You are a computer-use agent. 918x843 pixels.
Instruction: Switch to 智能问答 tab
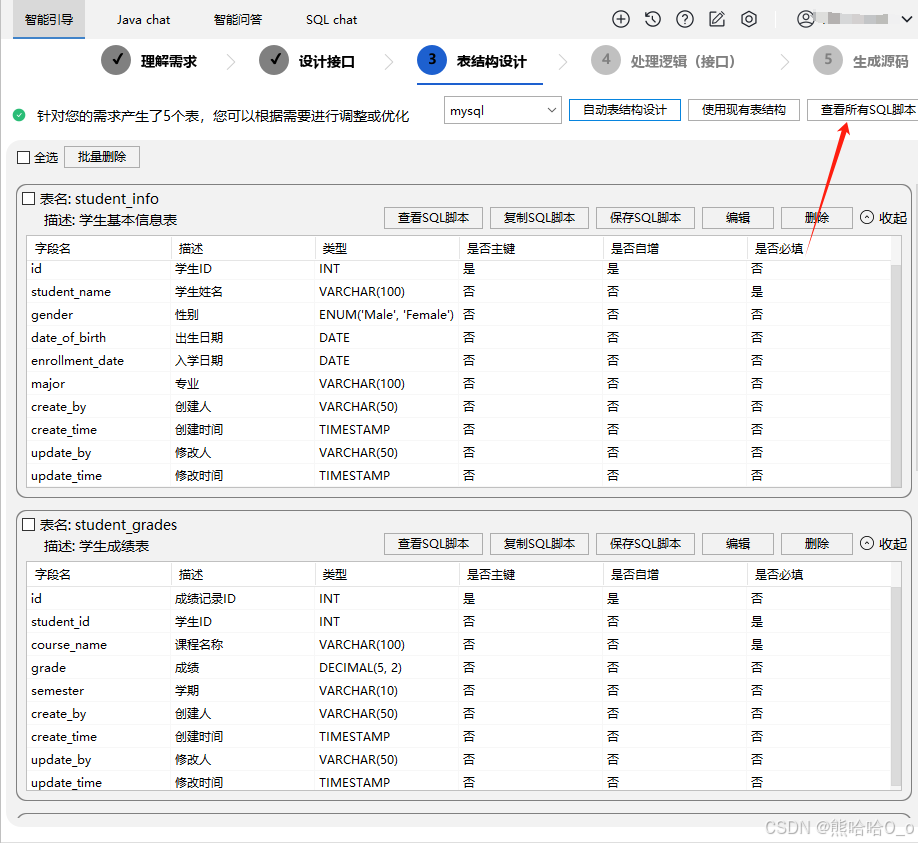tap(238, 20)
